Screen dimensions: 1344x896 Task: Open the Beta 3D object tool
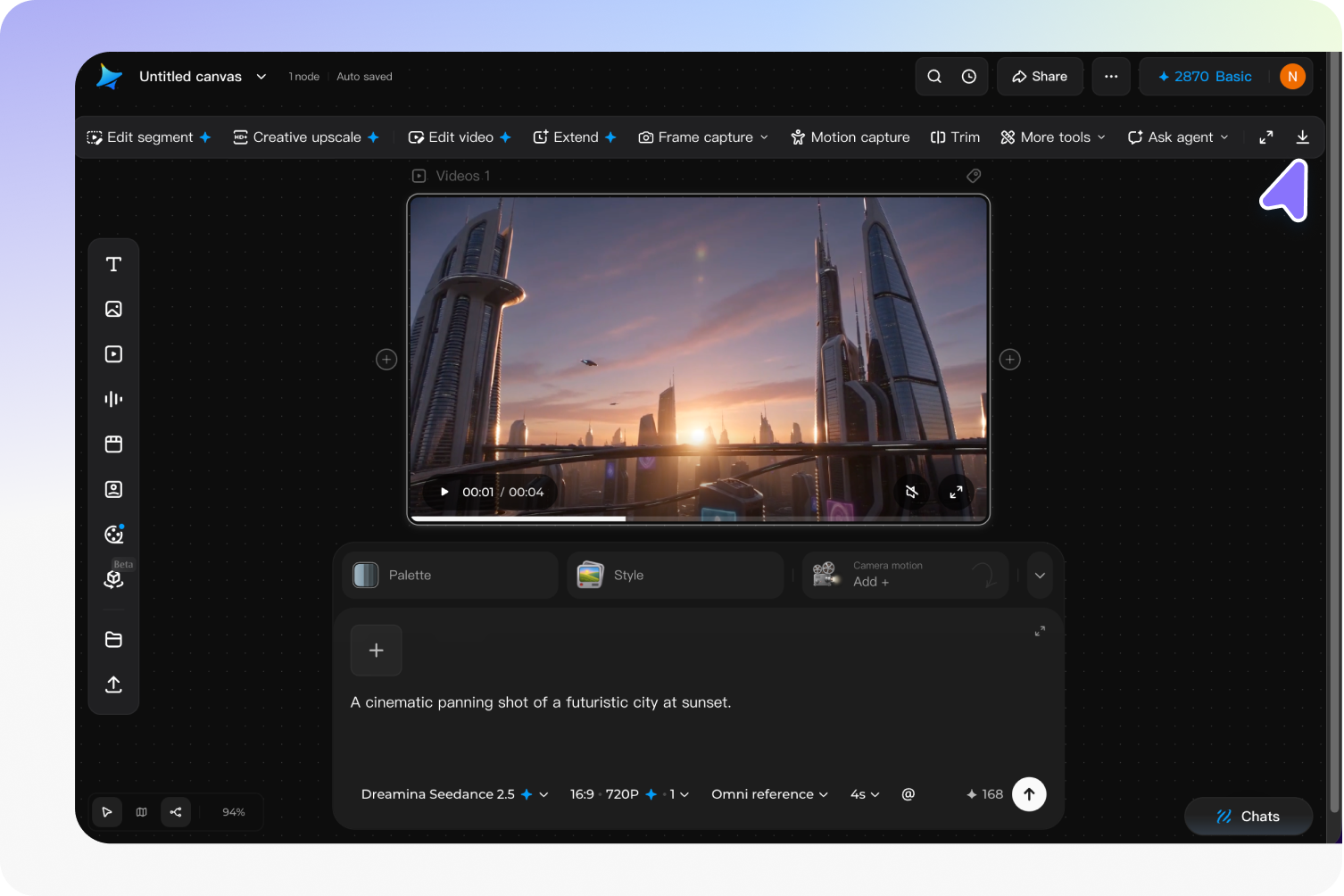[x=113, y=579]
